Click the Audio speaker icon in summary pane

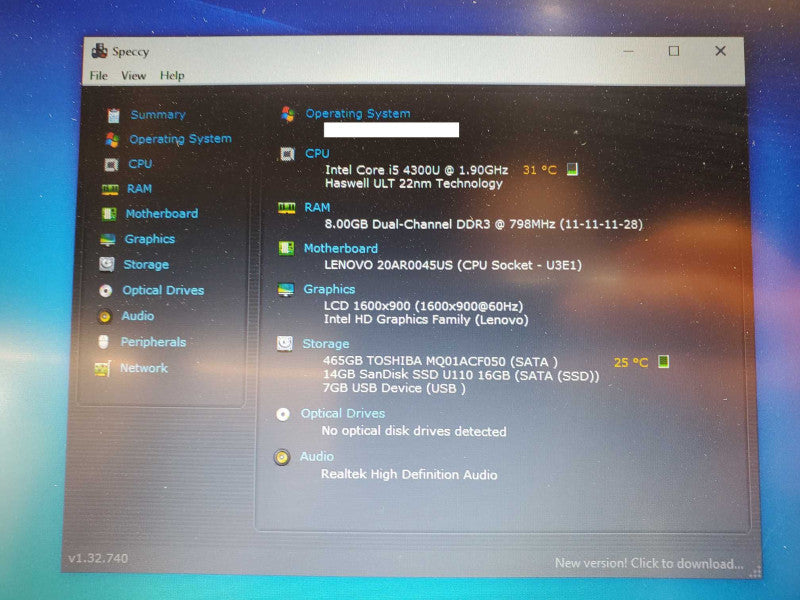282,457
